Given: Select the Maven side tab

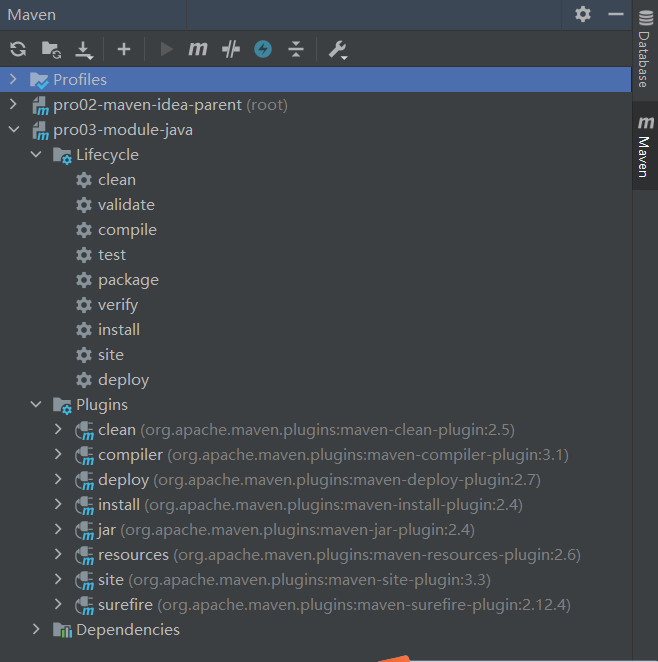Looking at the screenshot, I should pos(645,146).
